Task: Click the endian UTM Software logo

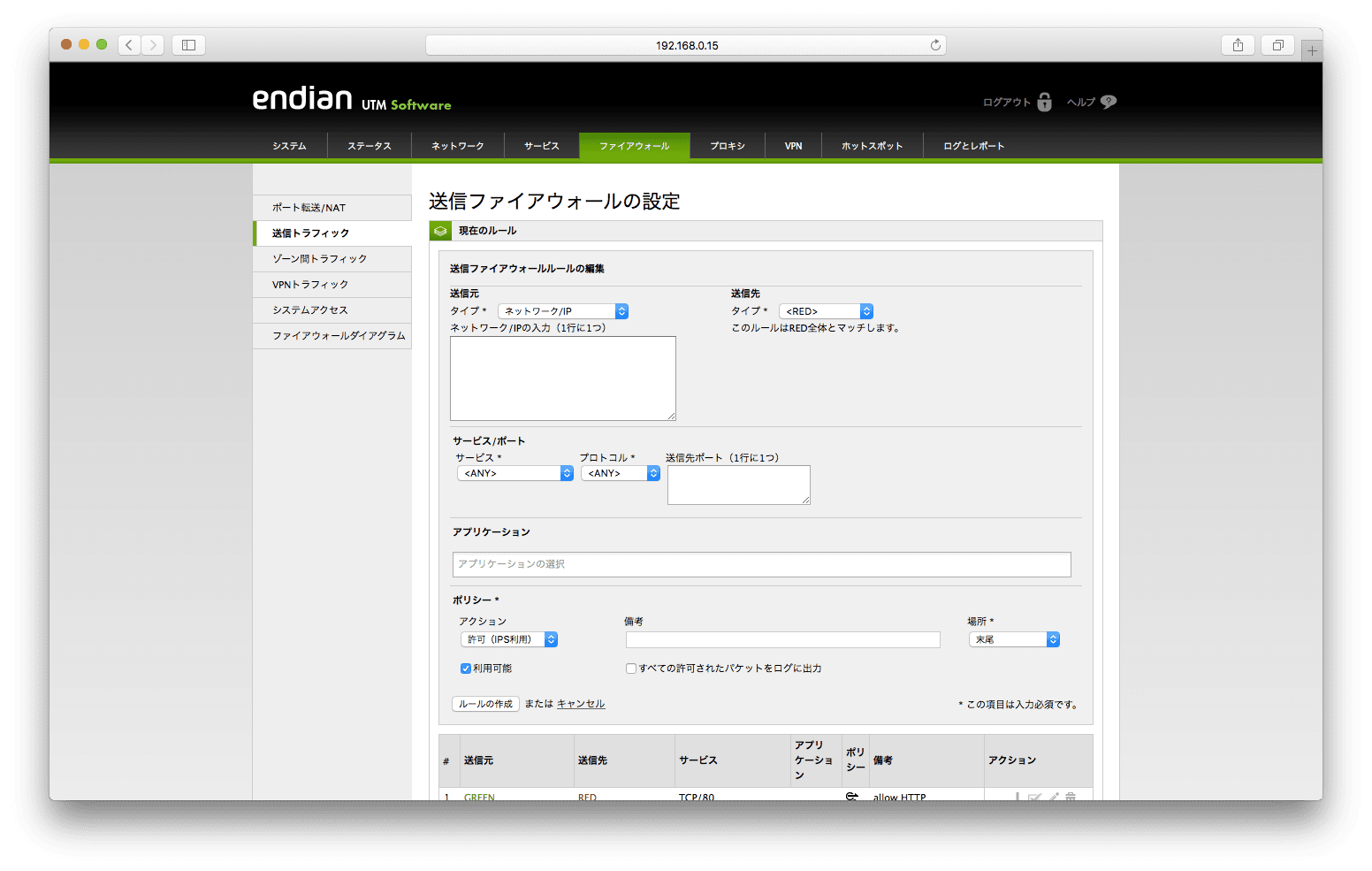Action: (x=352, y=98)
